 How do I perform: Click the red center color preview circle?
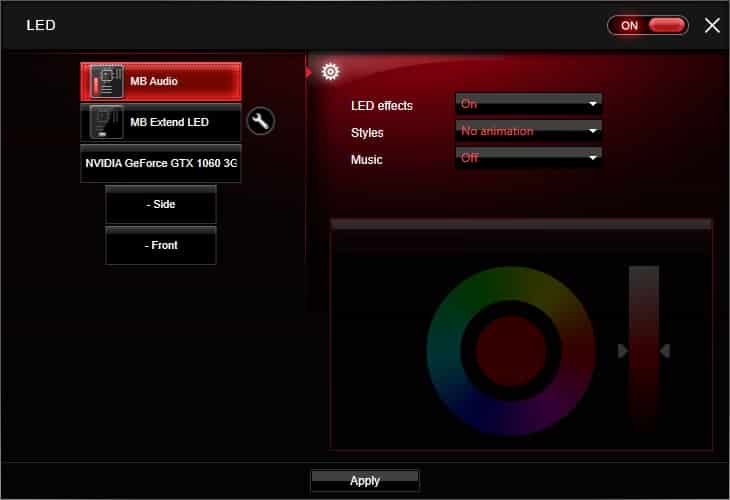[511, 351]
